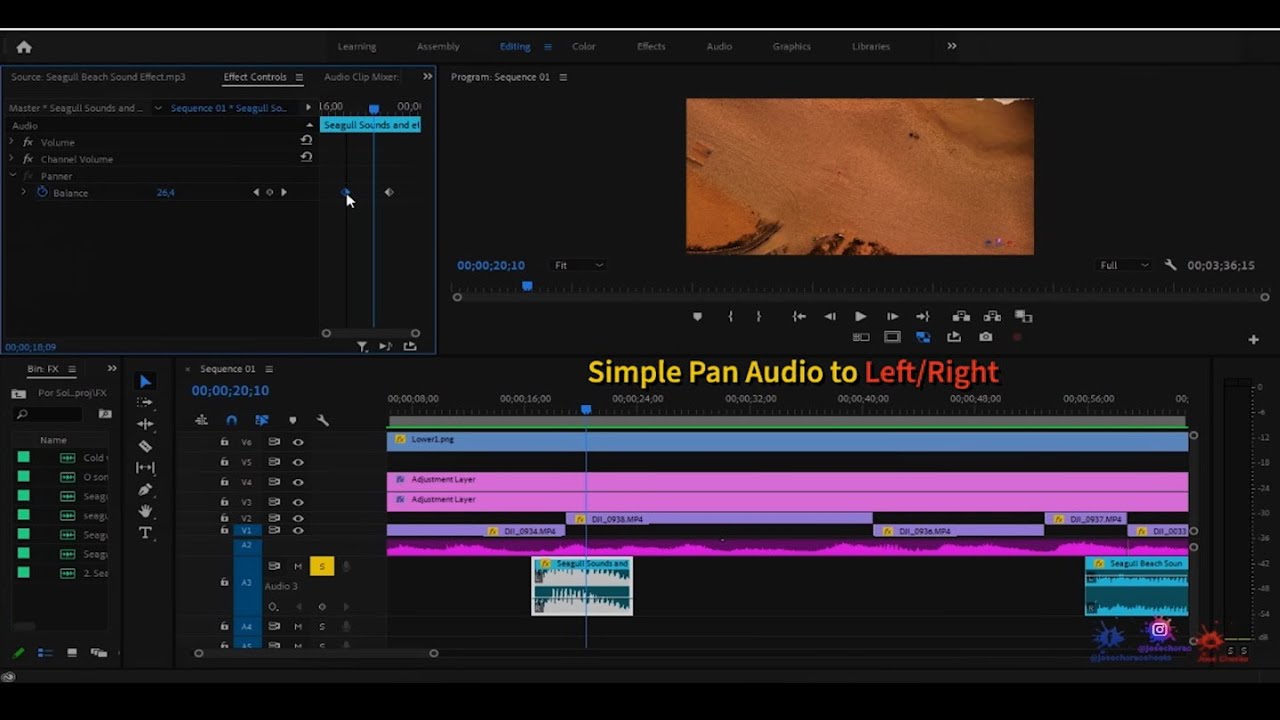Toggle the yellow Solo button on A3
This screenshot has width=1280, height=720.
[322, 566]
